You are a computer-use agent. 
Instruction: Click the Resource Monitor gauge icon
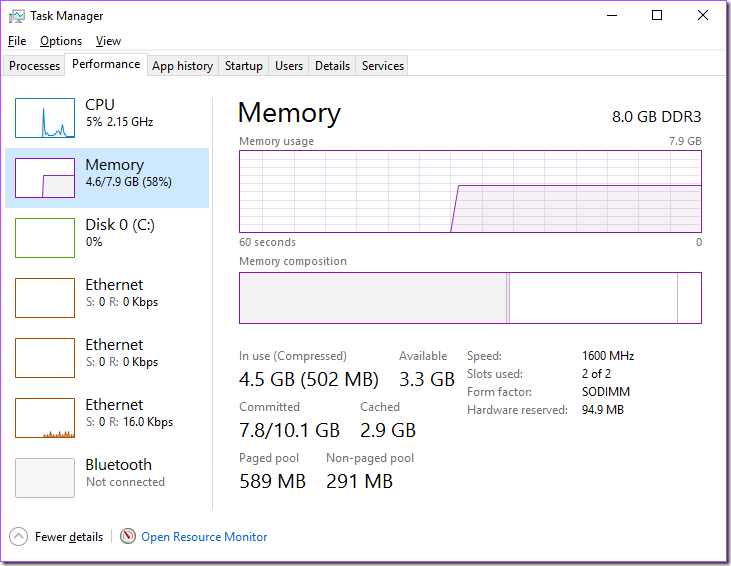(x=128, y=537)
